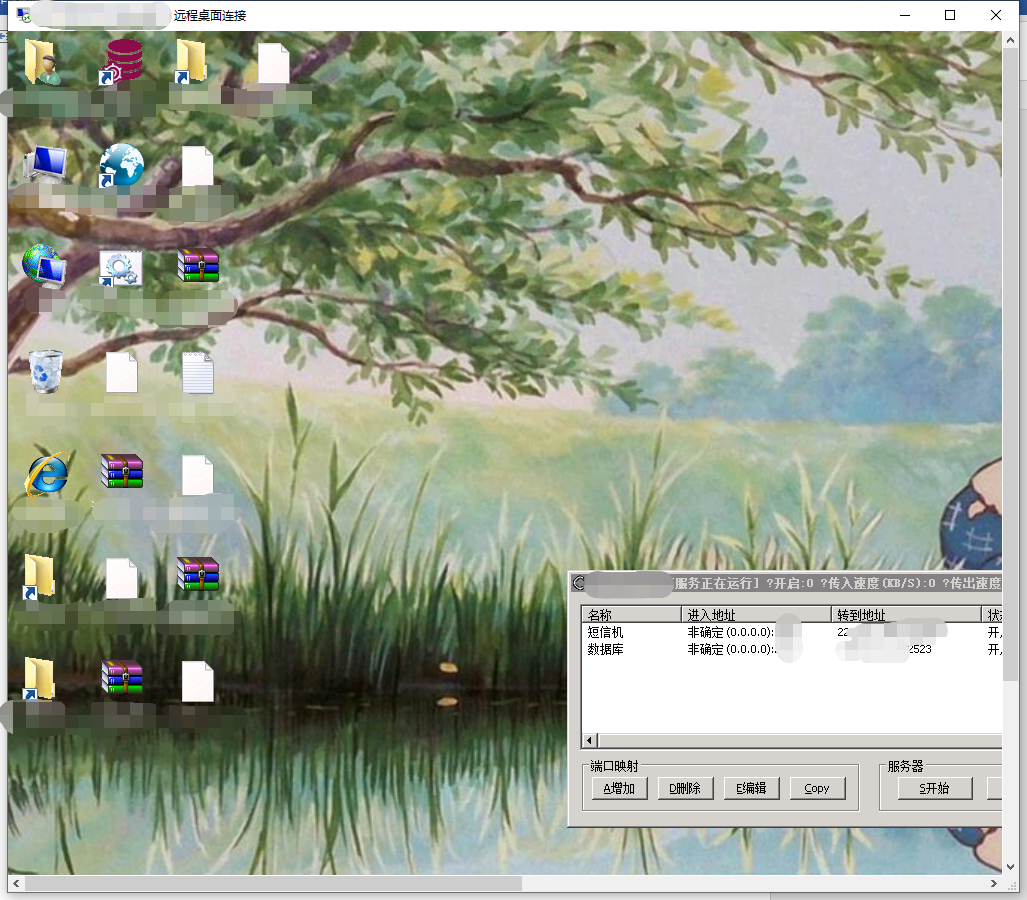This screenshot has width=1027, height=900.
Task: Select the lined notepad text file icon
Action: (x=198, y=373)
